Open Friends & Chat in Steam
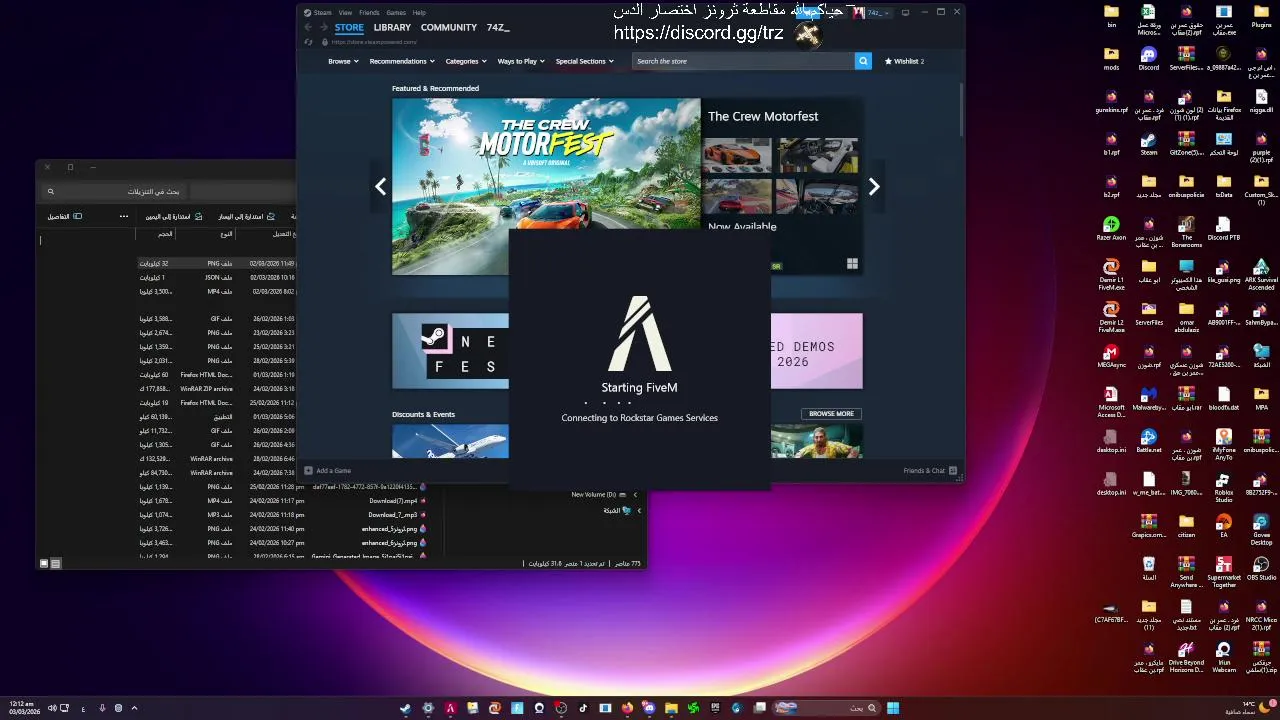Screen dimensions: 1280x720 point(930,470)
